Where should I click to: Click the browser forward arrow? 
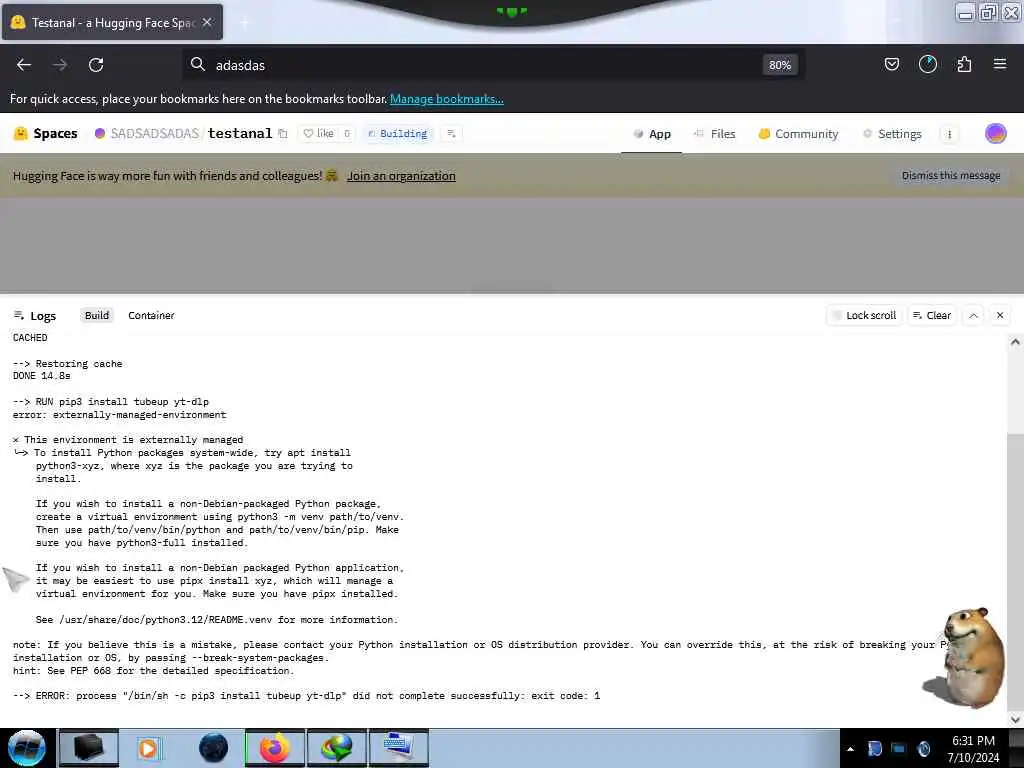tap(60, 65)
